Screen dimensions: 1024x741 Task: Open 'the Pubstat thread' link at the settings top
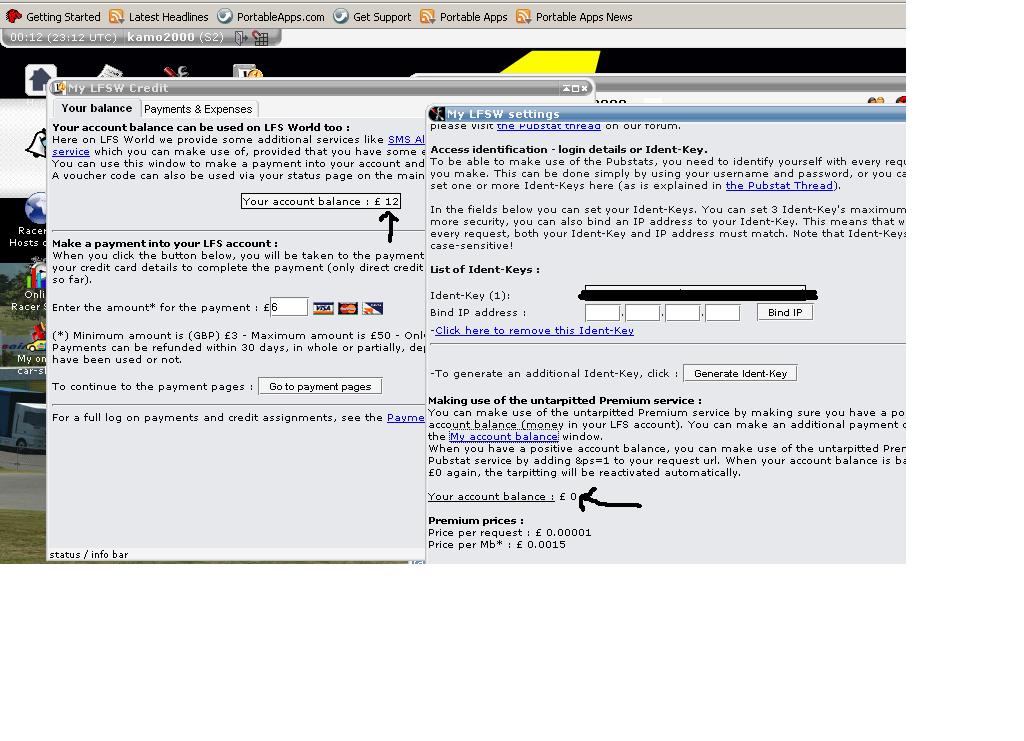pyautogui.click(x=549, y=126)
